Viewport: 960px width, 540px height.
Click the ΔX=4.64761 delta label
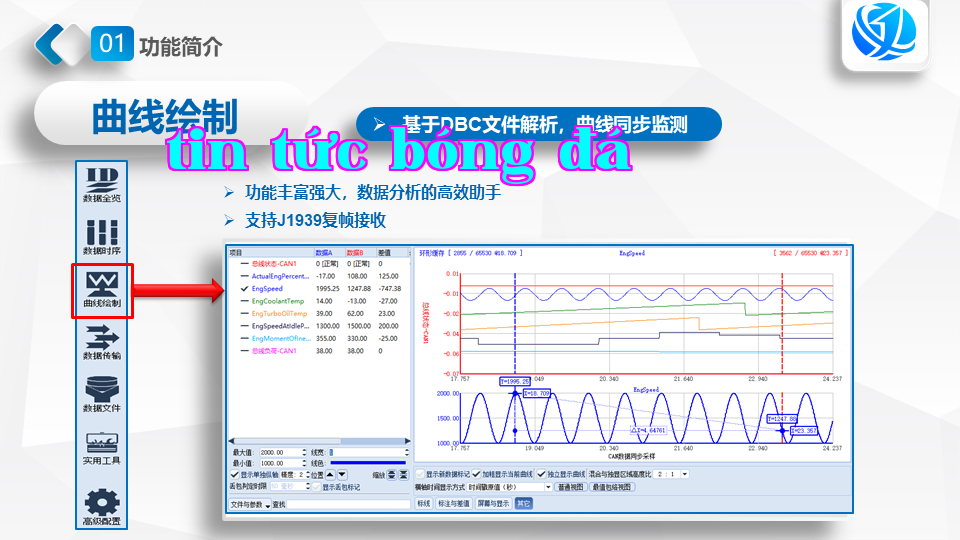[648, 430]
